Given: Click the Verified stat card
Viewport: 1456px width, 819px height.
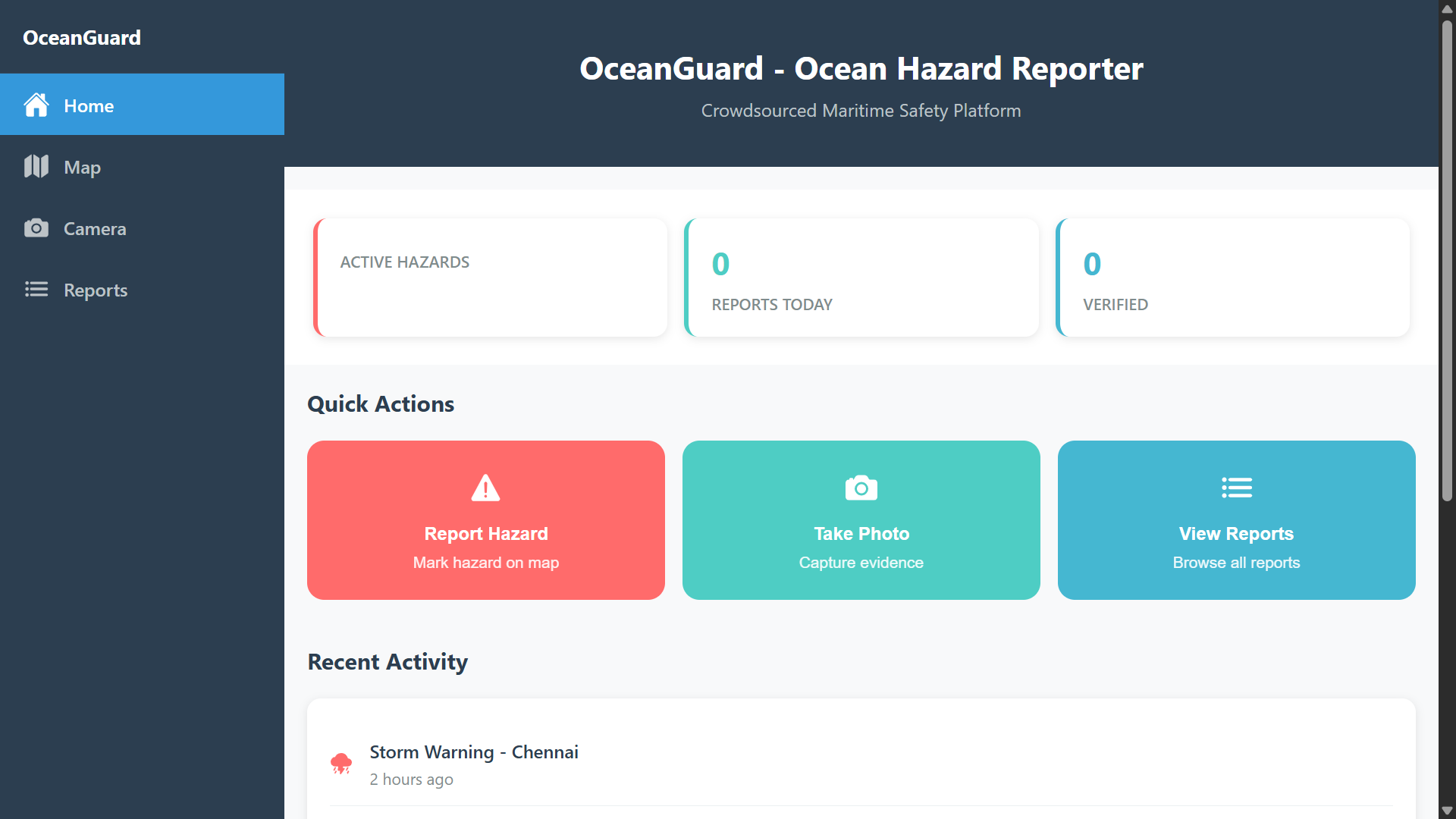Looking at the screenshot, I should click(x=1233, y=278).
